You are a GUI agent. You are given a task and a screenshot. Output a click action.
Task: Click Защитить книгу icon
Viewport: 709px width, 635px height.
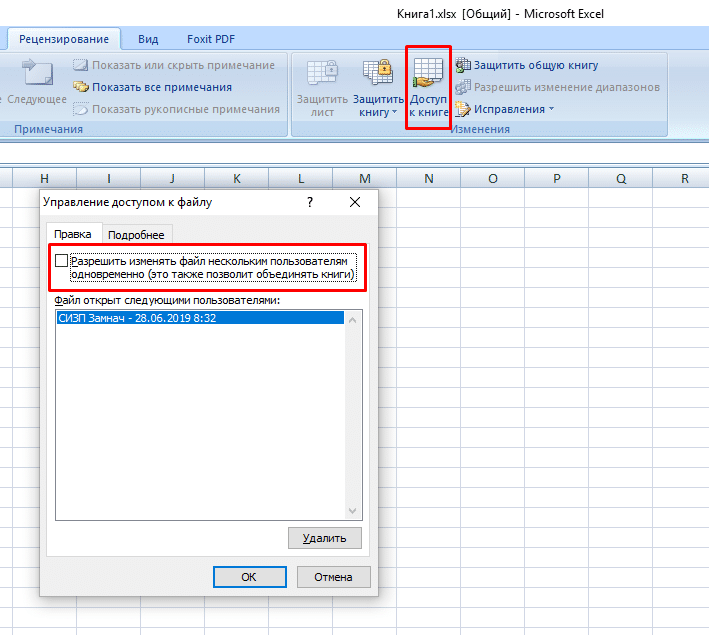tap(378, 72)
